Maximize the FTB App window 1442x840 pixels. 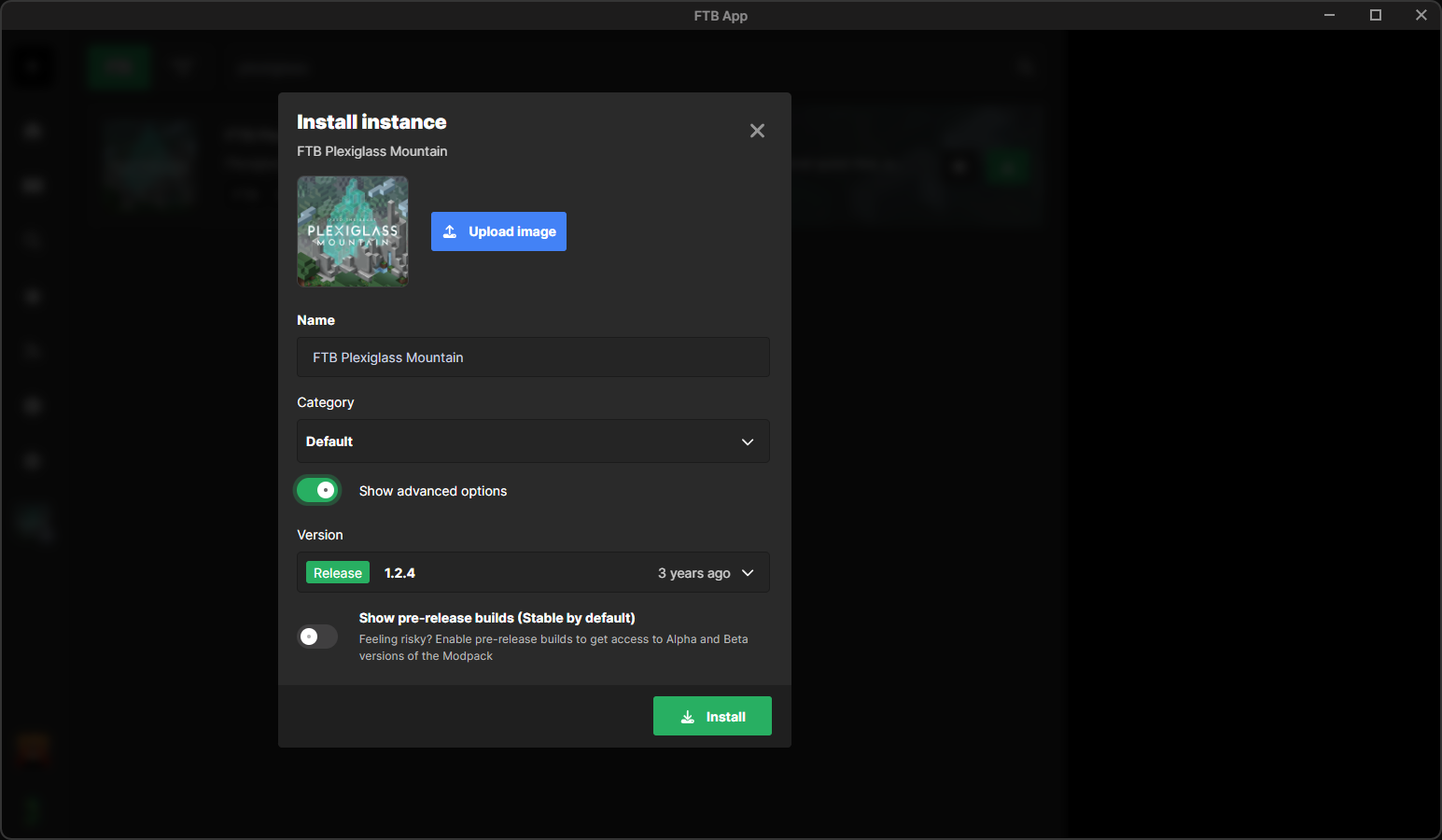coord(1375,15)
